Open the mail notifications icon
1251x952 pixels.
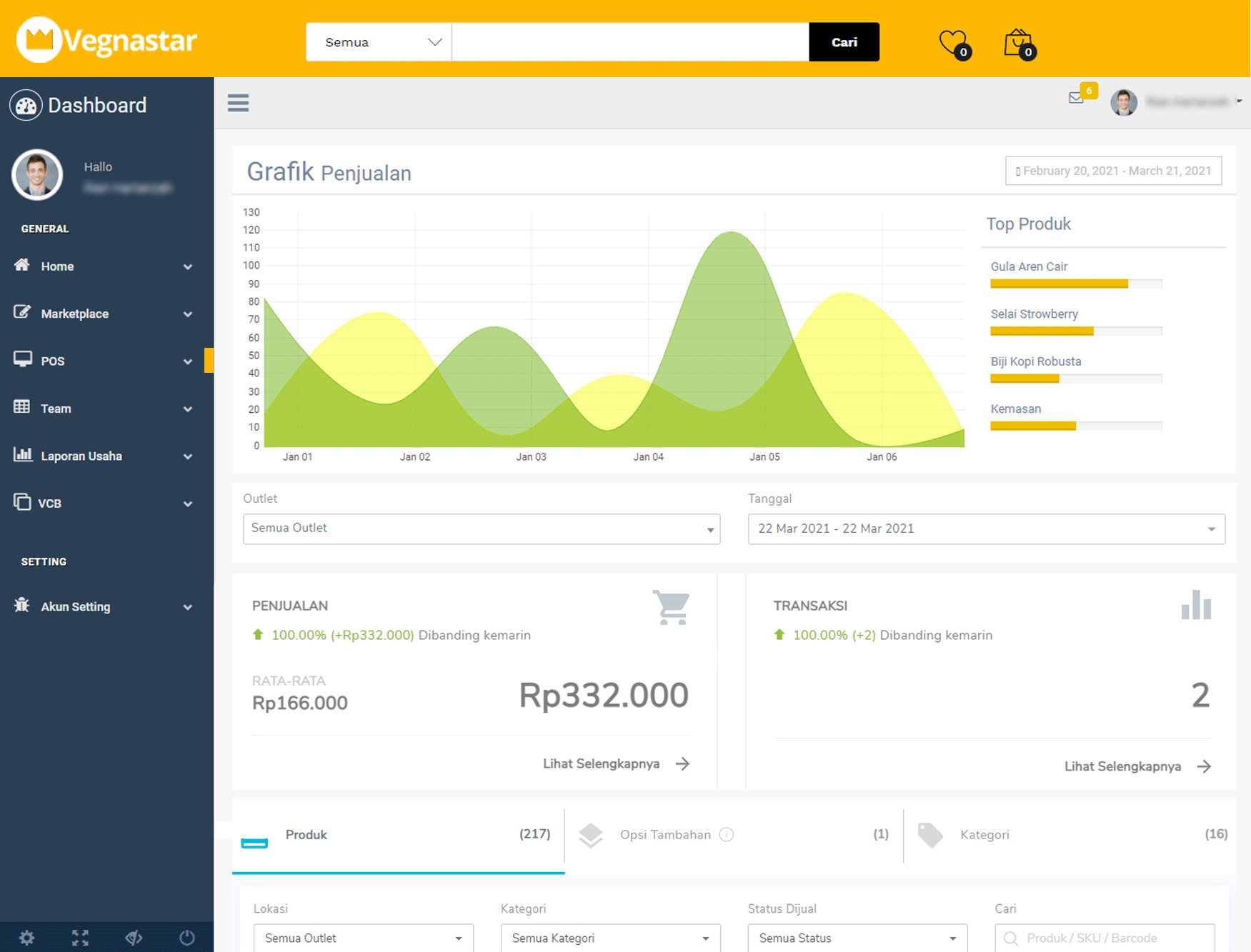[1076, 98]
